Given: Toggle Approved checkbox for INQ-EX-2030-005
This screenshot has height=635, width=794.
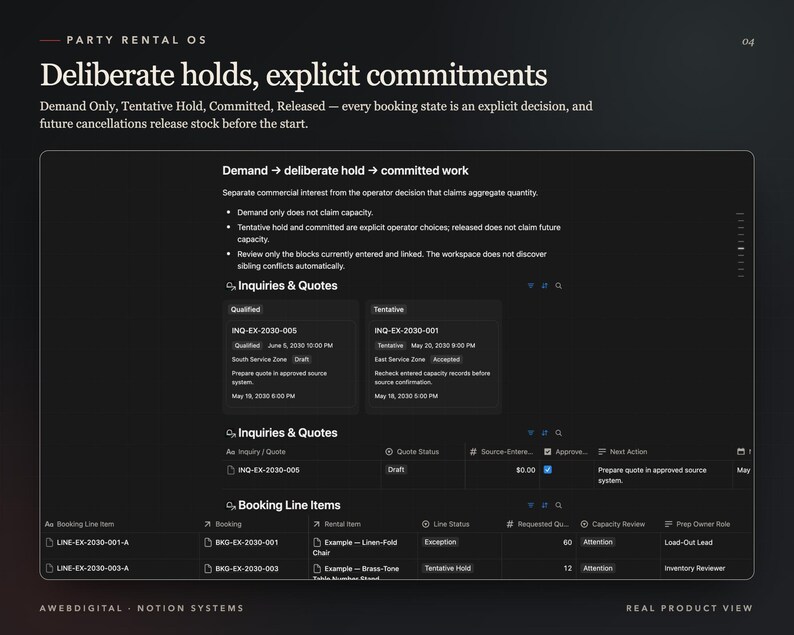Looking at the screenshot, I should tap(547, 470).
